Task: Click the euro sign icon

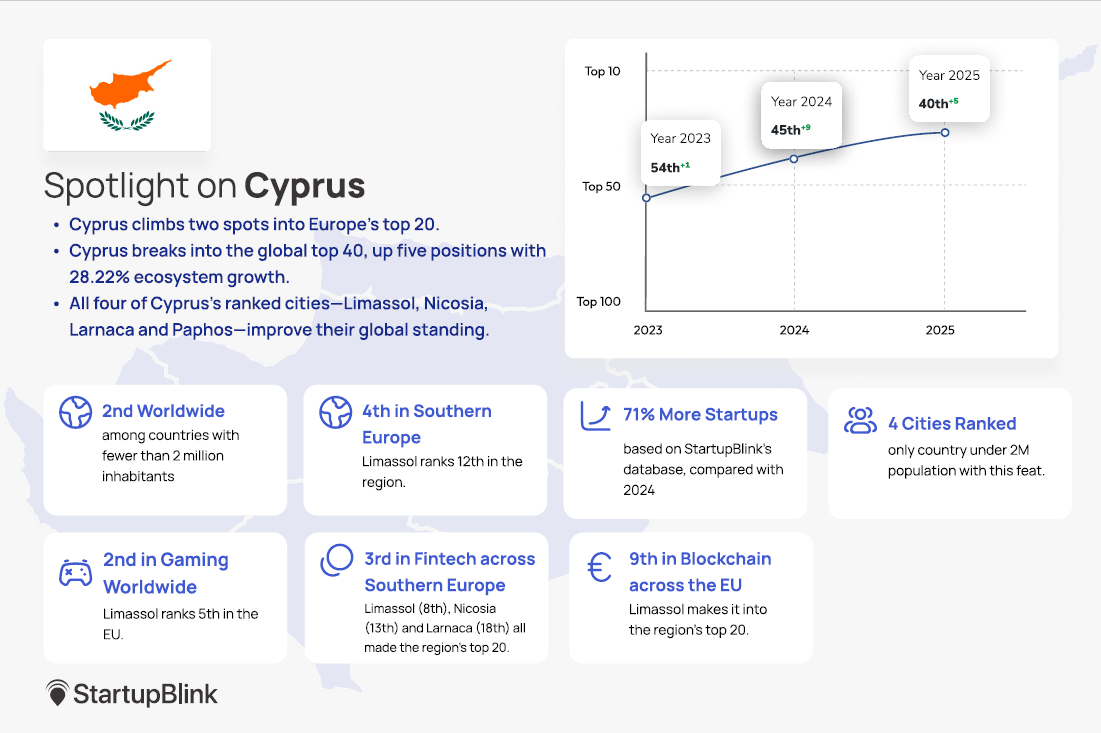Action: (x=600, y=567)
